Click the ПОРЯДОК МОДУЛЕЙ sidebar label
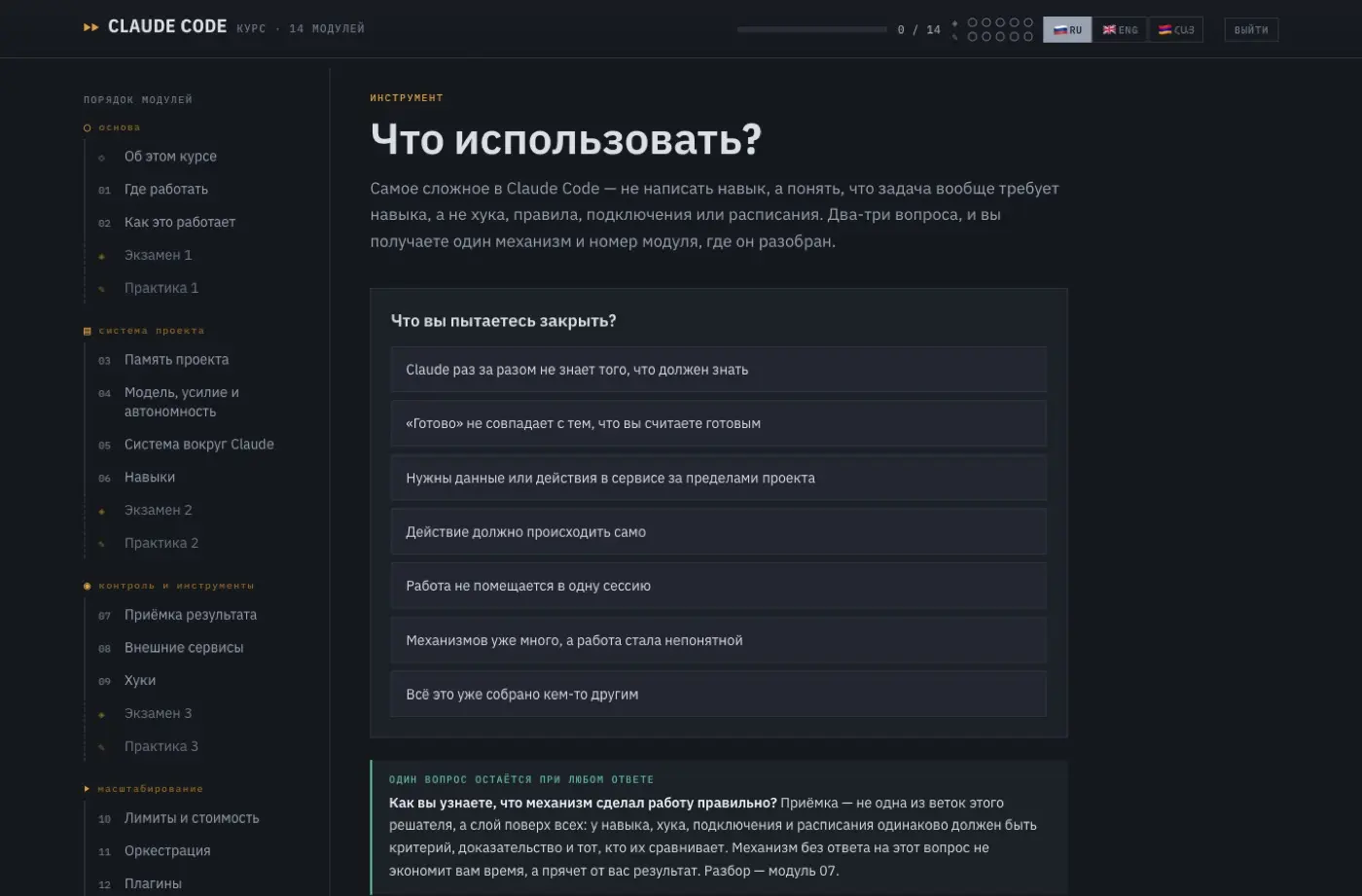Screen dimensions: 1362x896 click(x=138, y=100)
